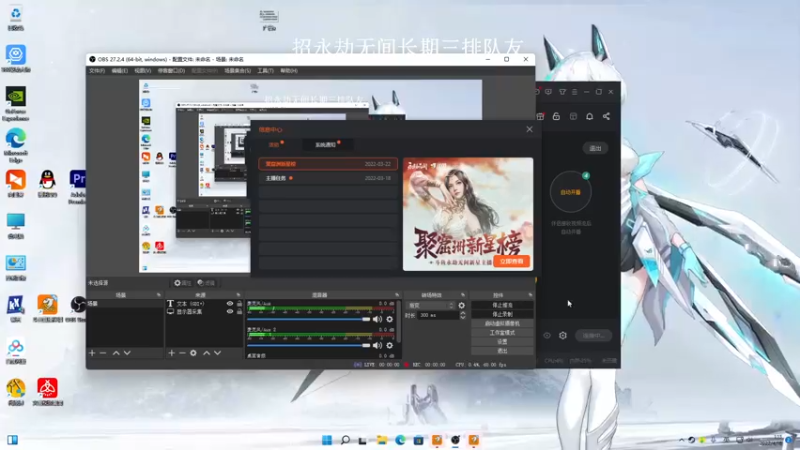Open the 工具(T) menu in OBS

(x=265, y=70)
